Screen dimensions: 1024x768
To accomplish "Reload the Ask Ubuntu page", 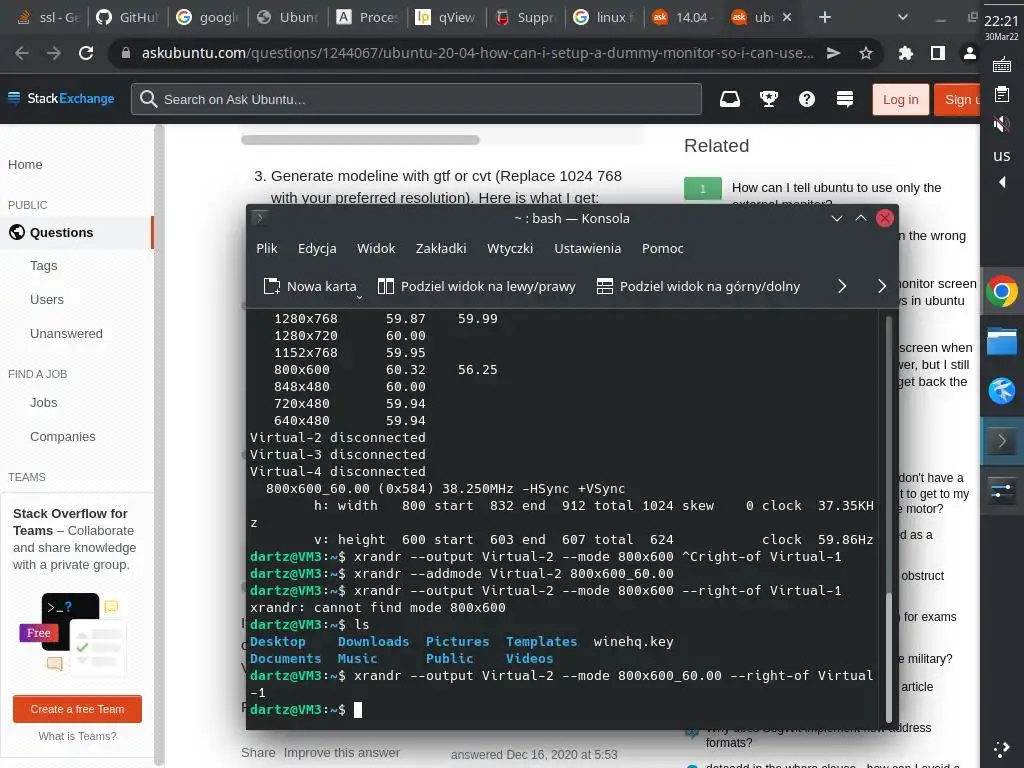I will [x=86, y=53].
